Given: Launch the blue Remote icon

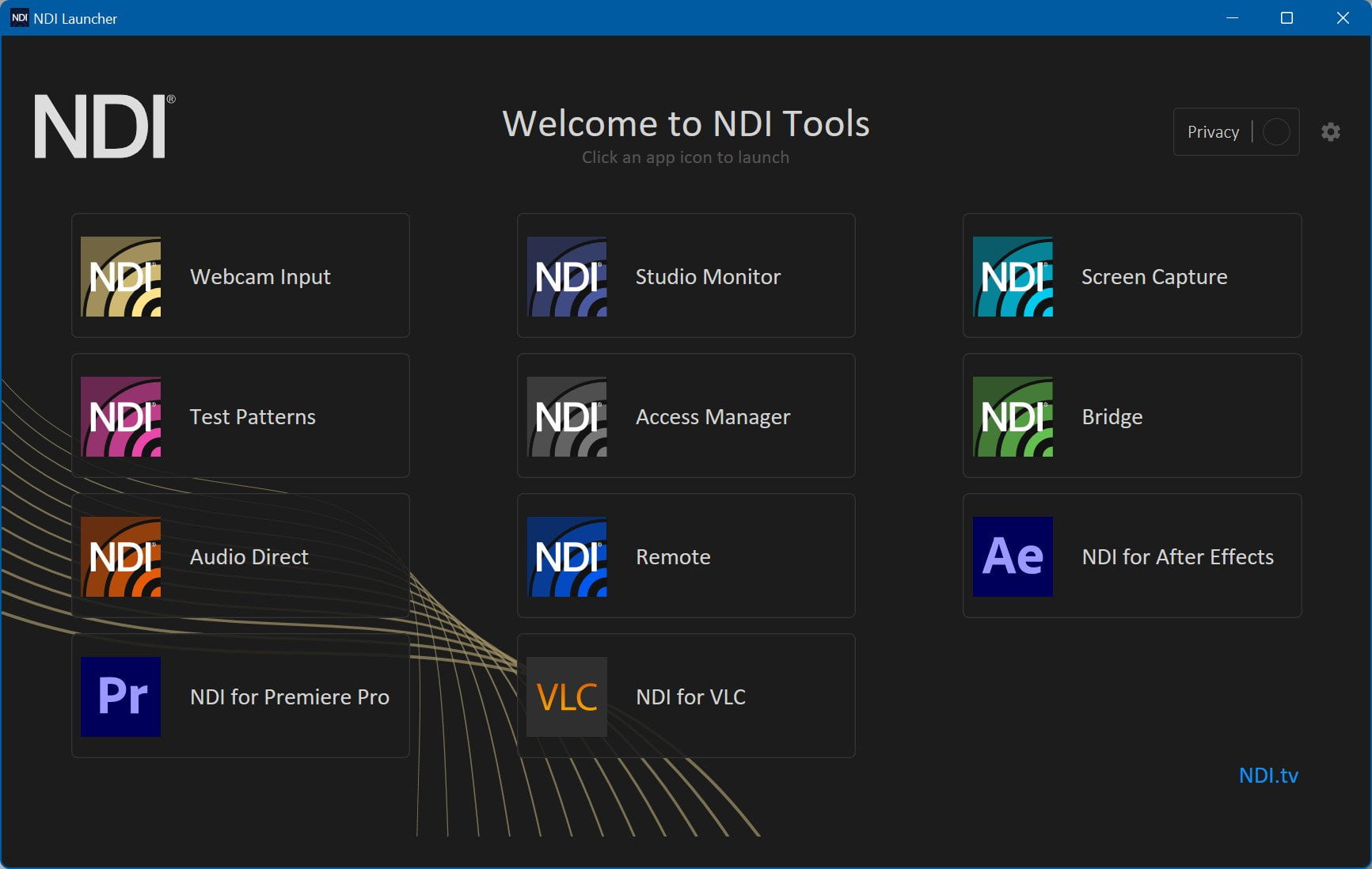Looking at the screenshot, I should pyautogui.click(x=567, y=556).
